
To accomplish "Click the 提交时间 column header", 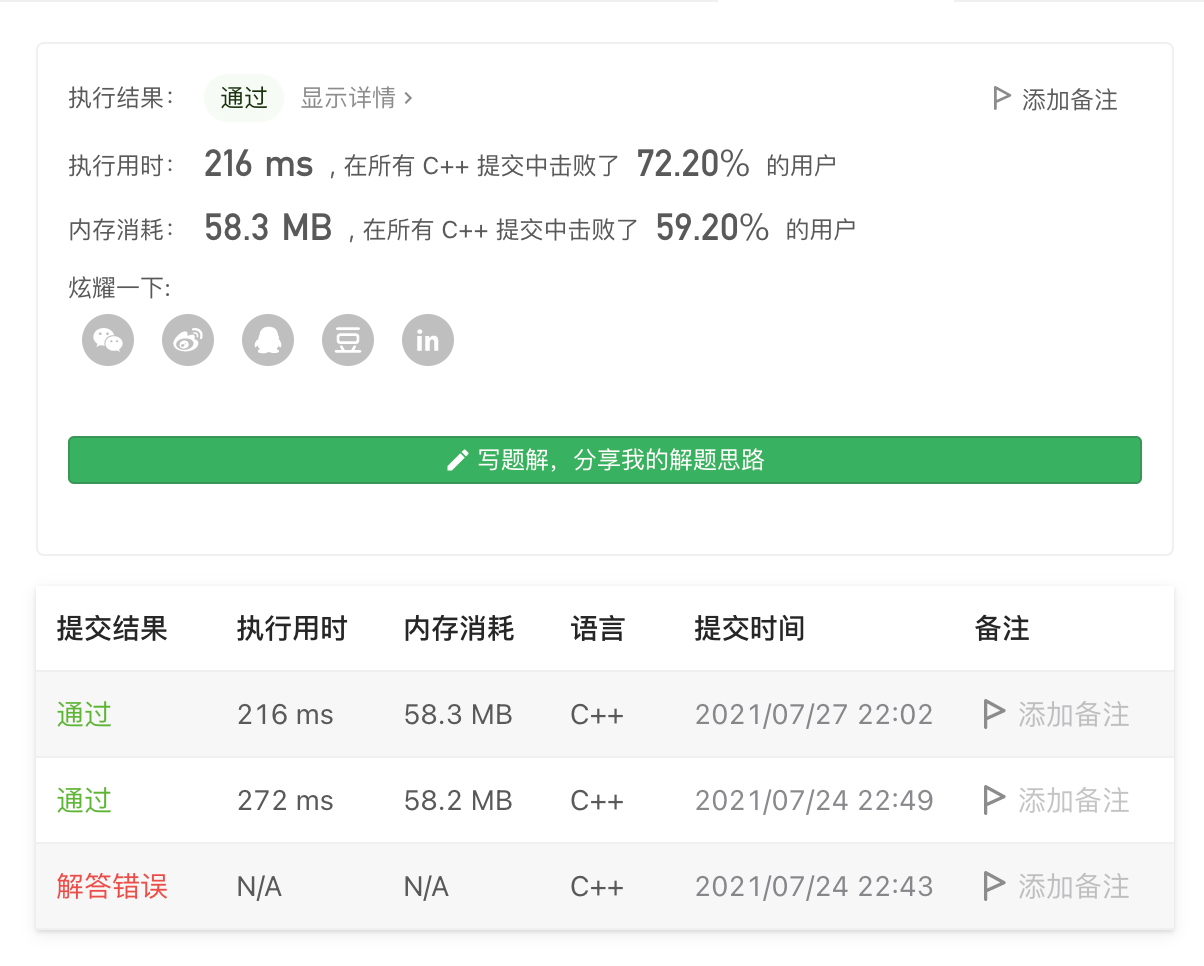I will pos(749,629).
